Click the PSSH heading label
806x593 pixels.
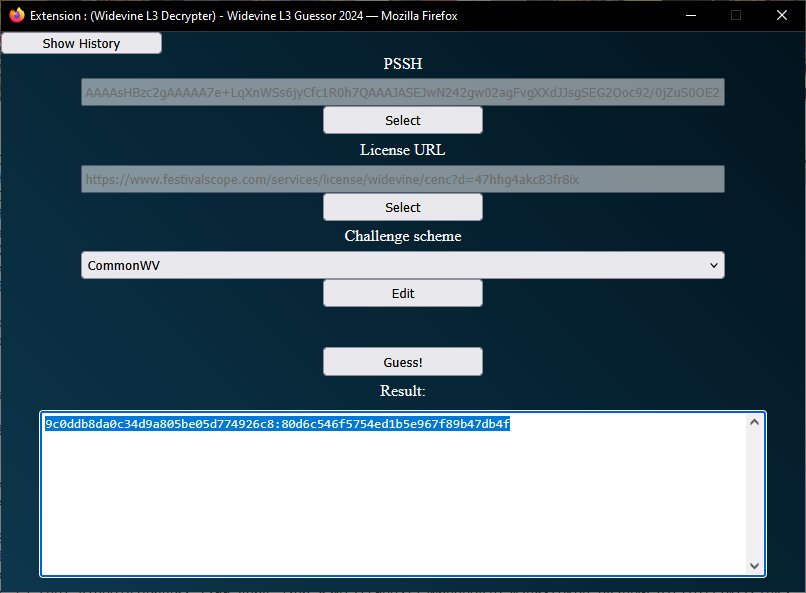pyautogui.click(x=402, y=64)
